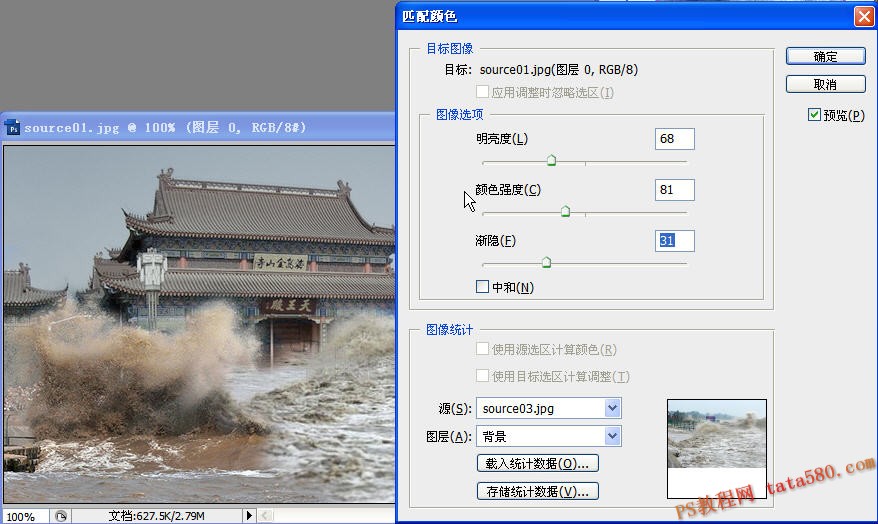Click the 明亮度 luminance slider handle

point(552,161)
